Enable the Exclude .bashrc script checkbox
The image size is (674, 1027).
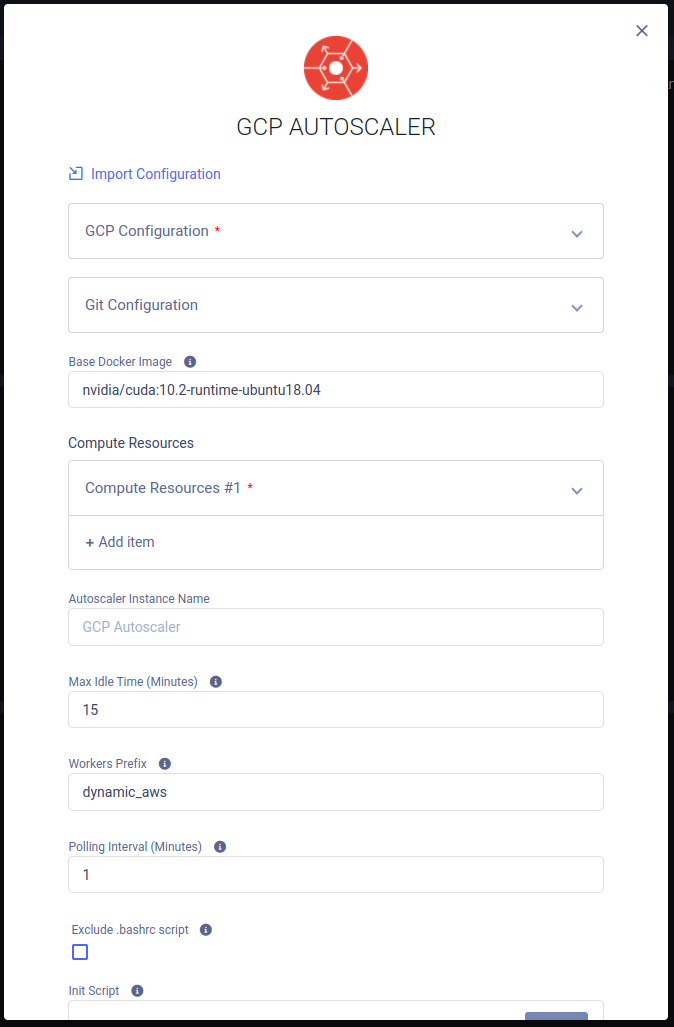(80, 952)
